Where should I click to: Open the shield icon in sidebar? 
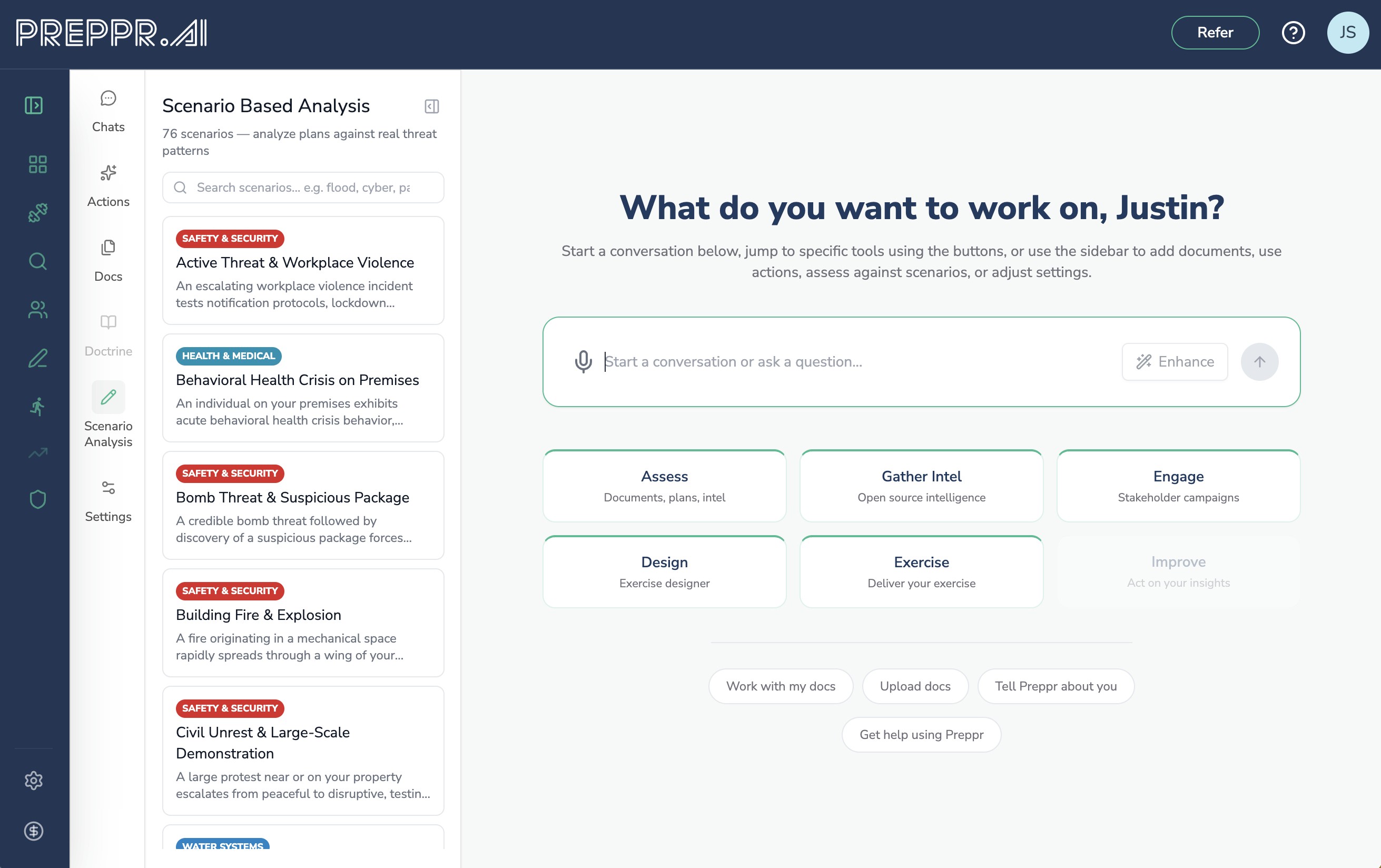[38, 499]
